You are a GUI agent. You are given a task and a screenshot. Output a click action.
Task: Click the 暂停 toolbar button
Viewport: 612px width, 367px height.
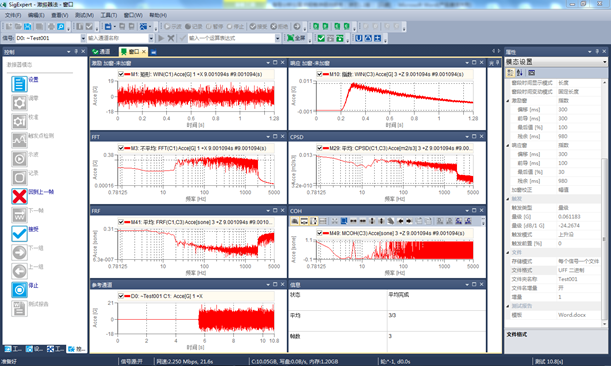point(215,27)
